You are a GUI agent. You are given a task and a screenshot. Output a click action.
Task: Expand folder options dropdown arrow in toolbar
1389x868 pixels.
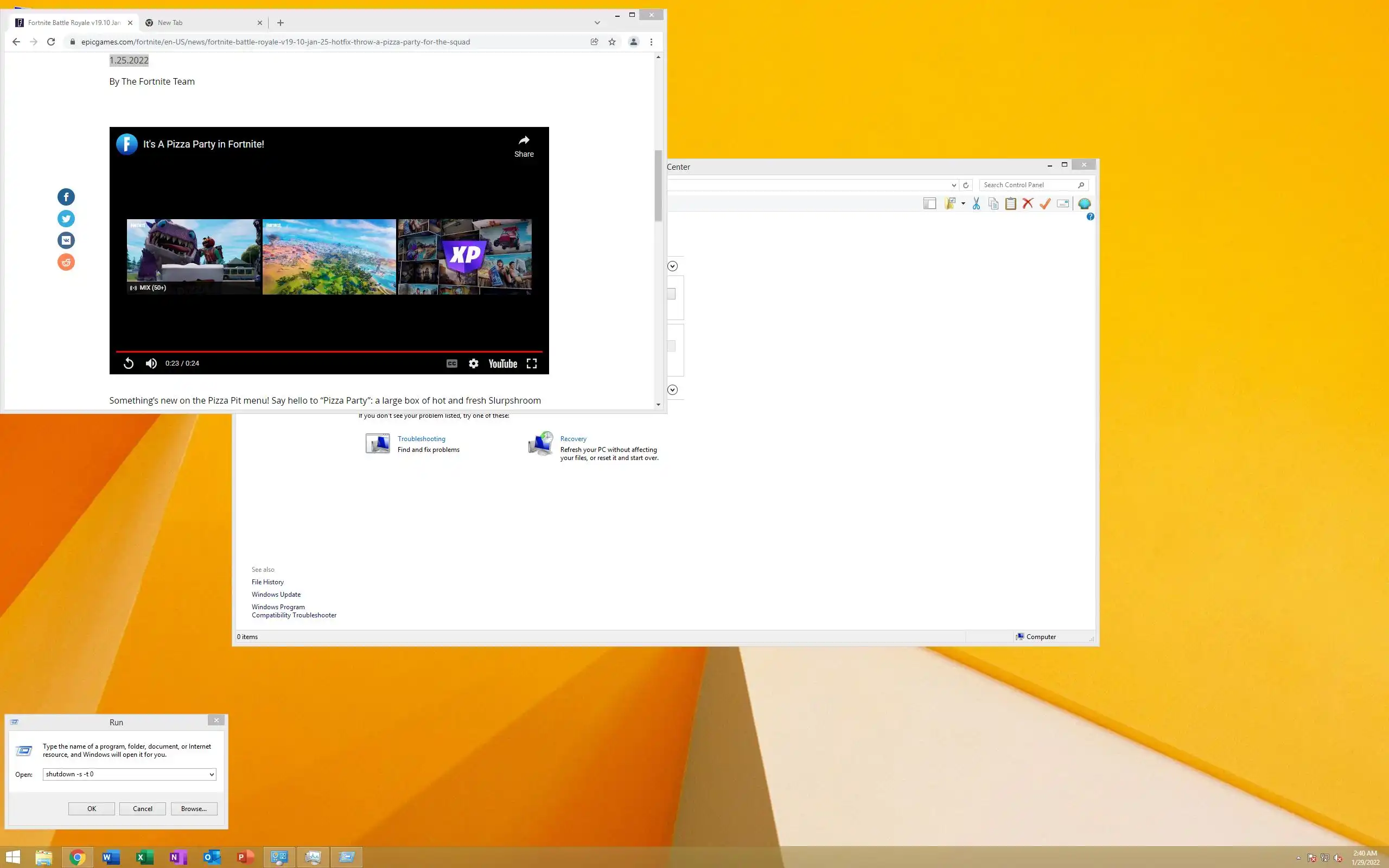pos(963,204)
